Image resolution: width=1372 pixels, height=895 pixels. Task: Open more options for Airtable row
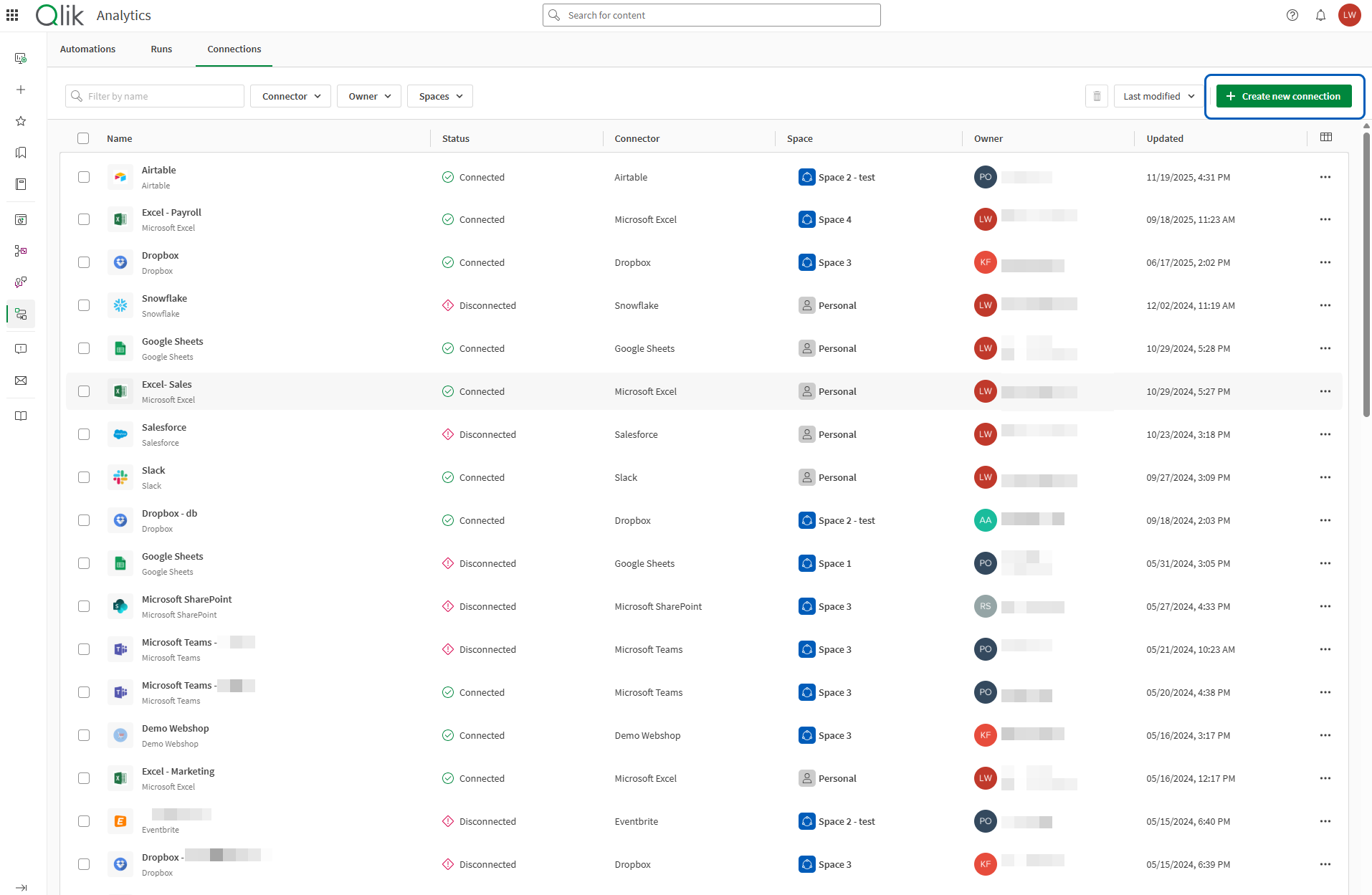tap(1325, 177)
